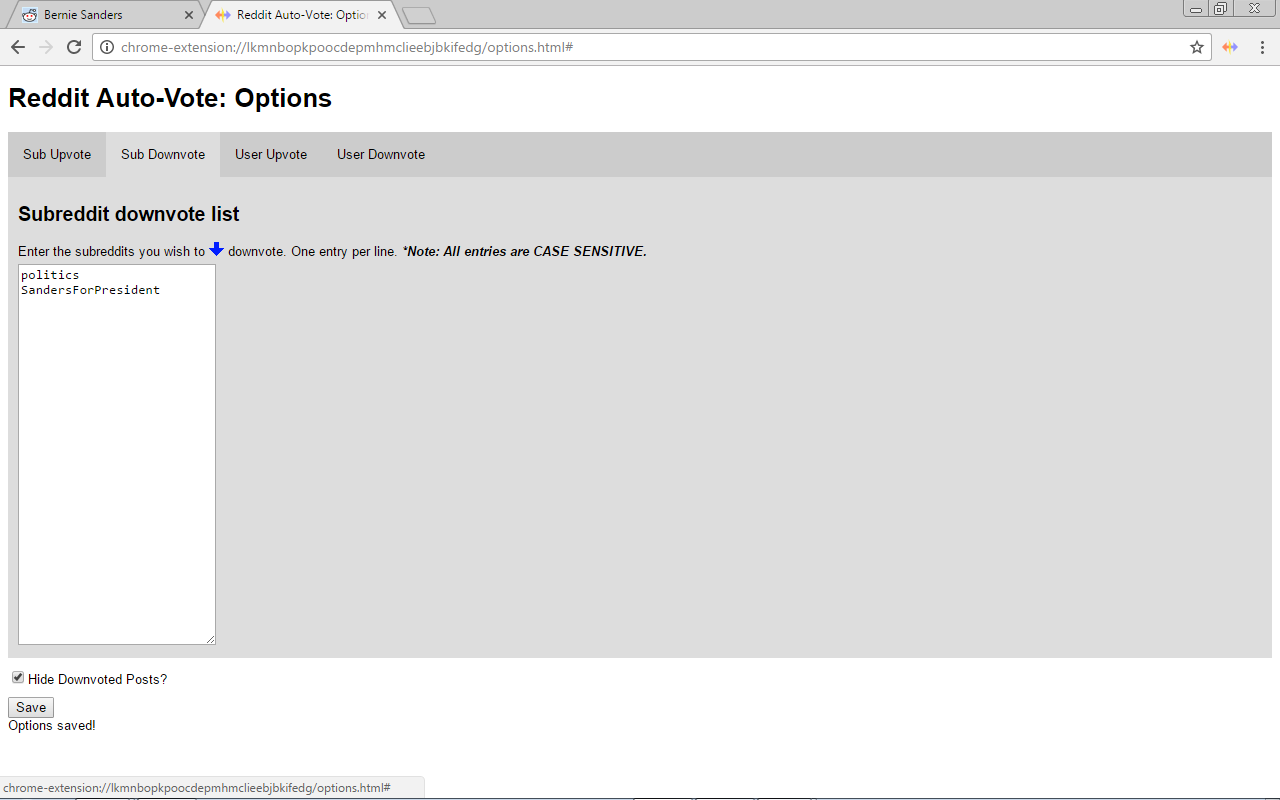The image size is (1280, 800).
Task: Open the User Upvote tab
Action: point(271,154)
